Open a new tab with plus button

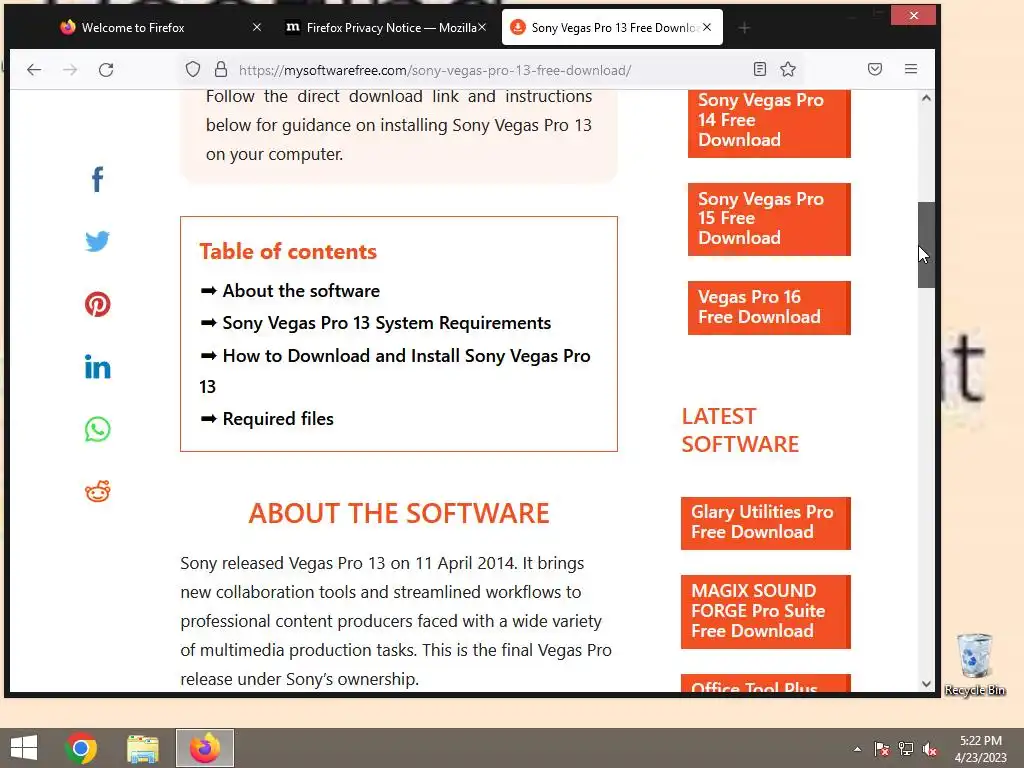[744, 27]
